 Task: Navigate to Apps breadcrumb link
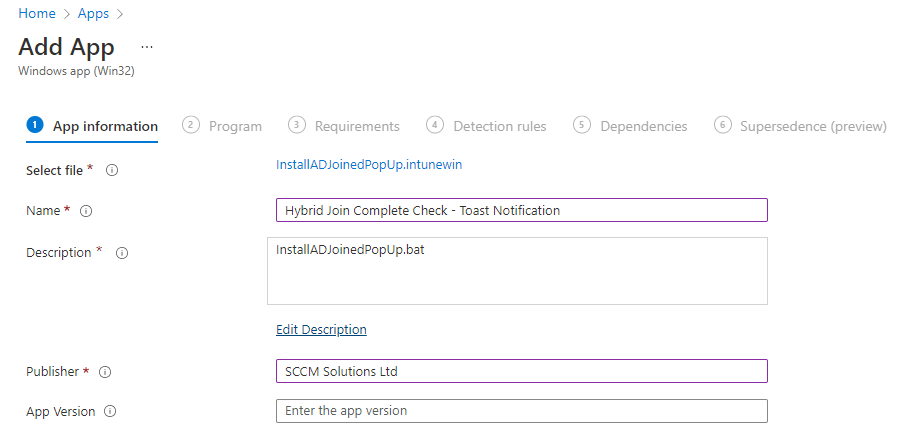[x=93, y=15]
